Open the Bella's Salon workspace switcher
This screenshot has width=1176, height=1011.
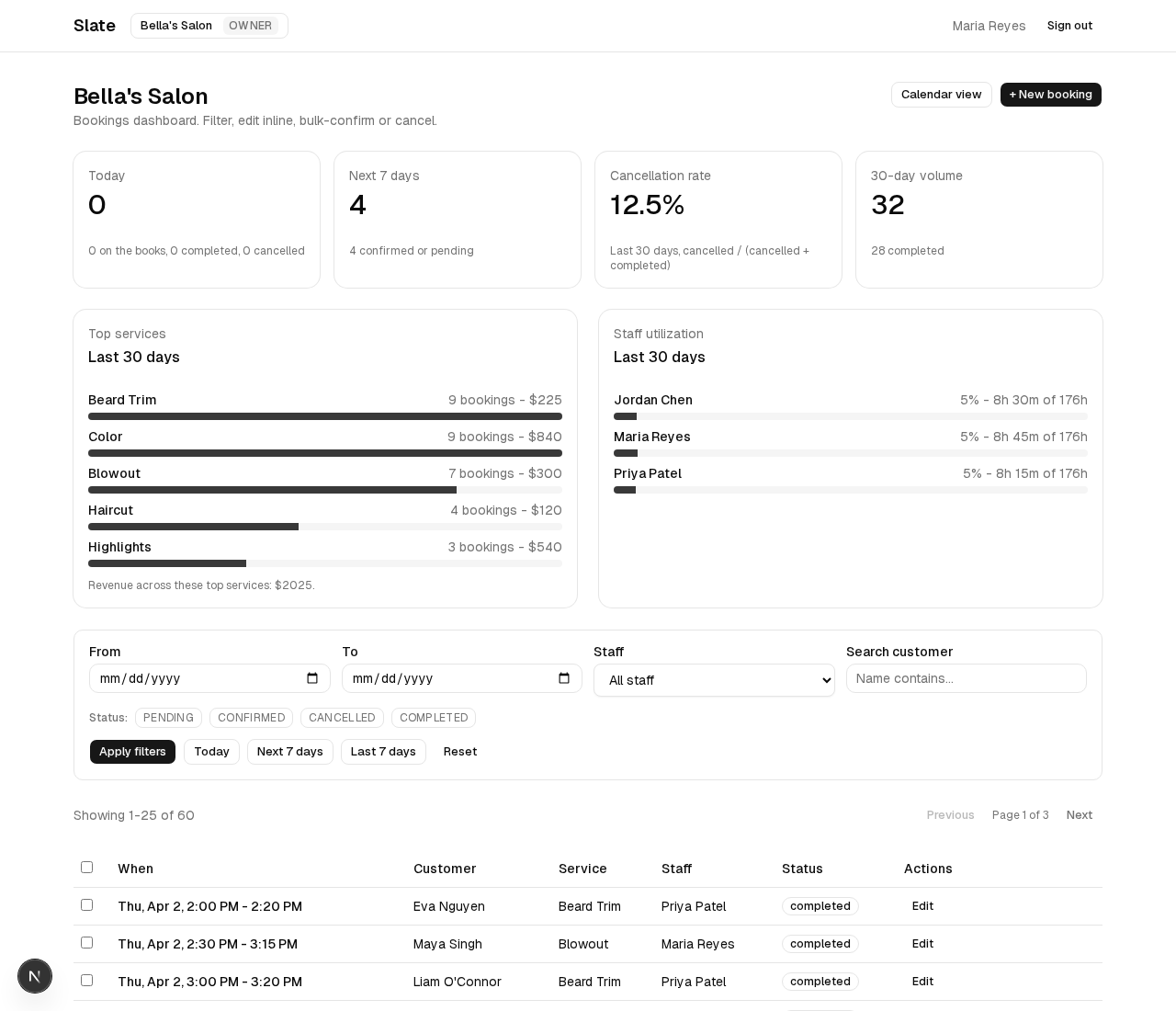(x=209, y=26)
